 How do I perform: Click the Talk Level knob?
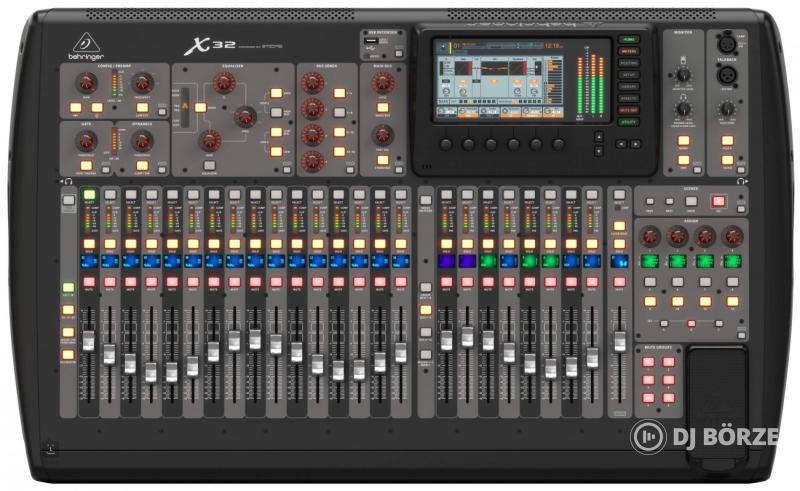[727, 109]
